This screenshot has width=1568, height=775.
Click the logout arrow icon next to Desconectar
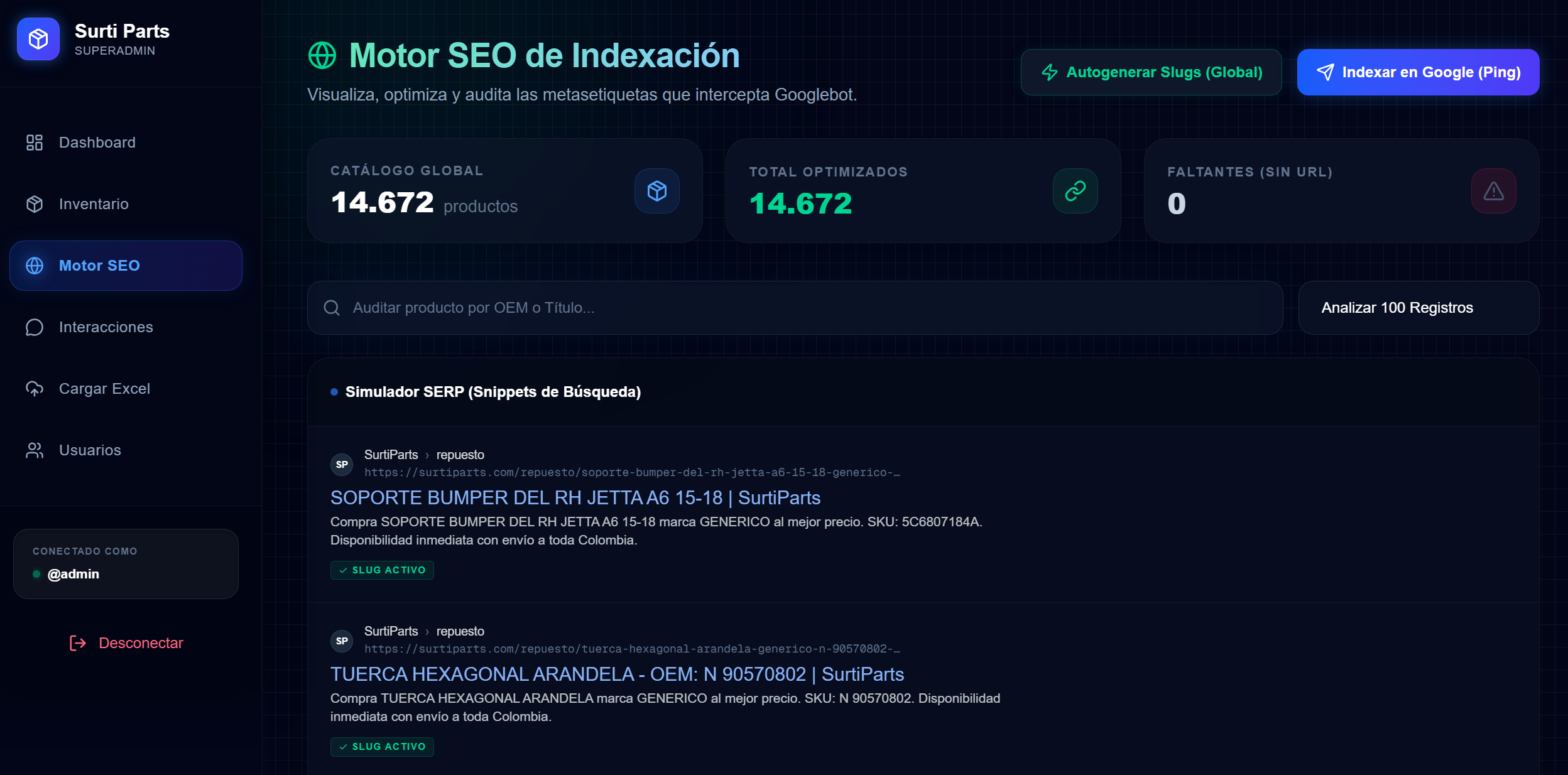pos(78,642)
